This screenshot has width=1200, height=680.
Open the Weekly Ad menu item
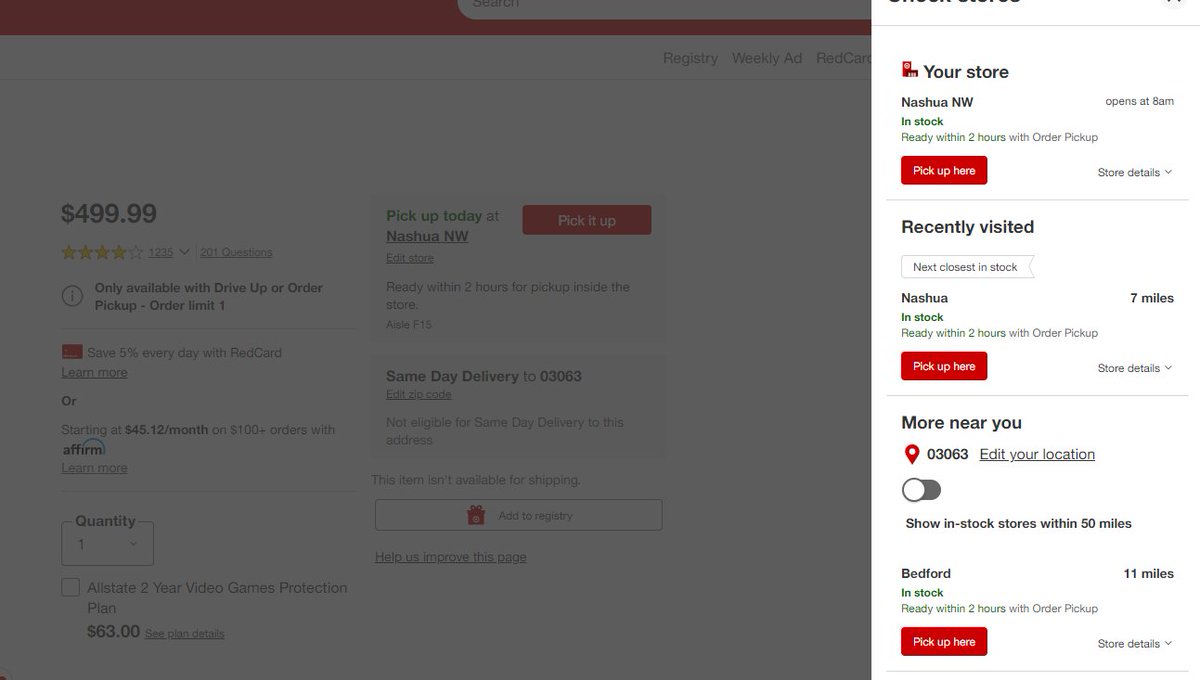[767, 58]
